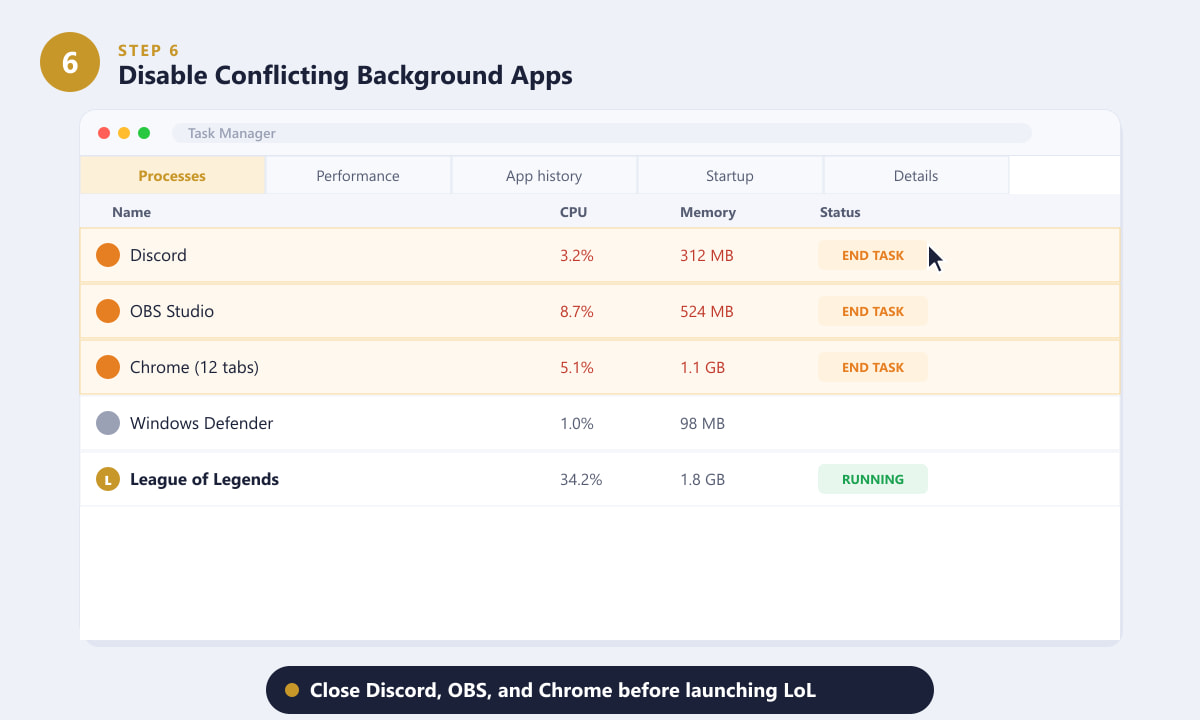Image resolution: width=1200 pixels, height=720 pixels.
Task: Open the App history tab
Action: click(544, 175)
